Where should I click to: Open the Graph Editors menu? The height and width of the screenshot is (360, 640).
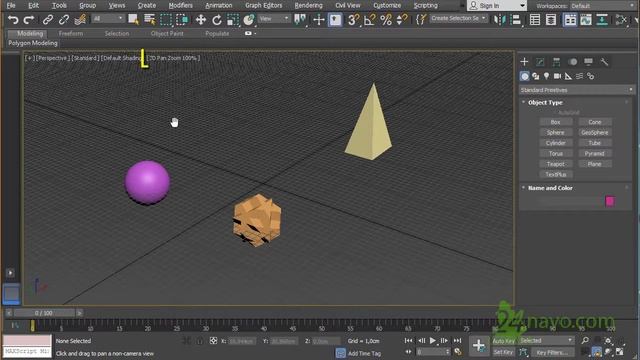[x=264, y=5]
